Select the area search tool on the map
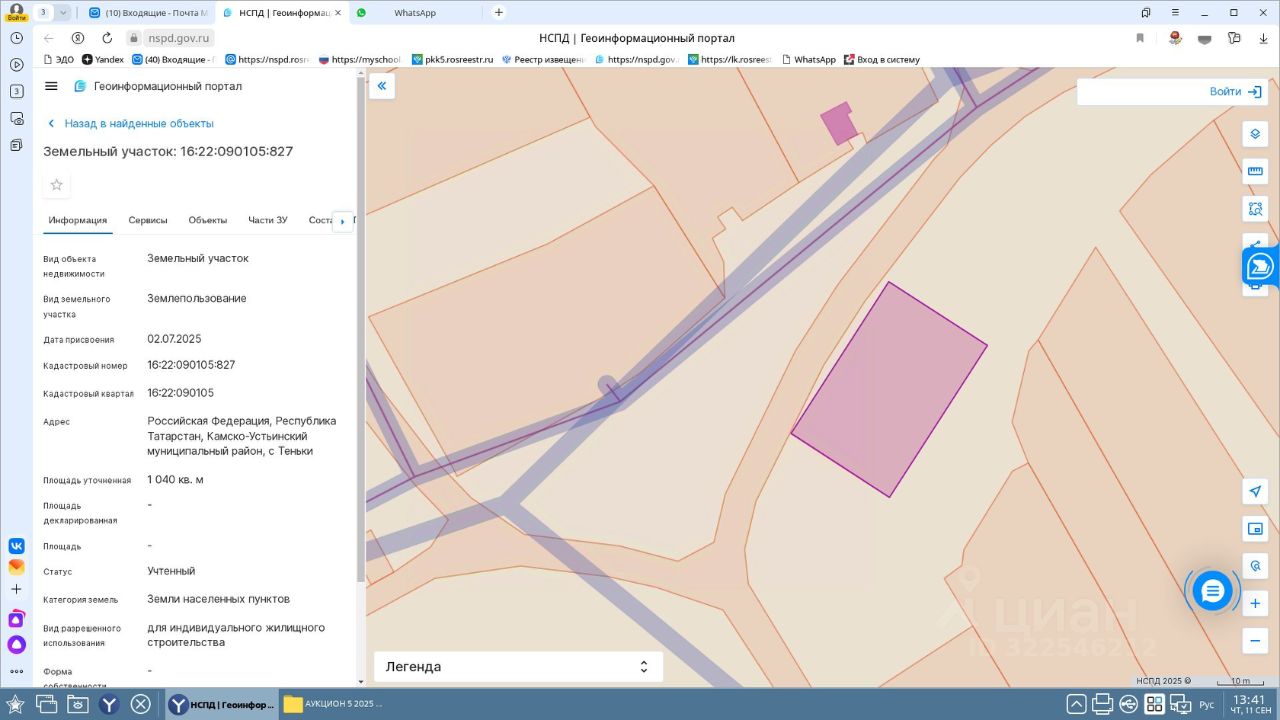 point(1255,209)
